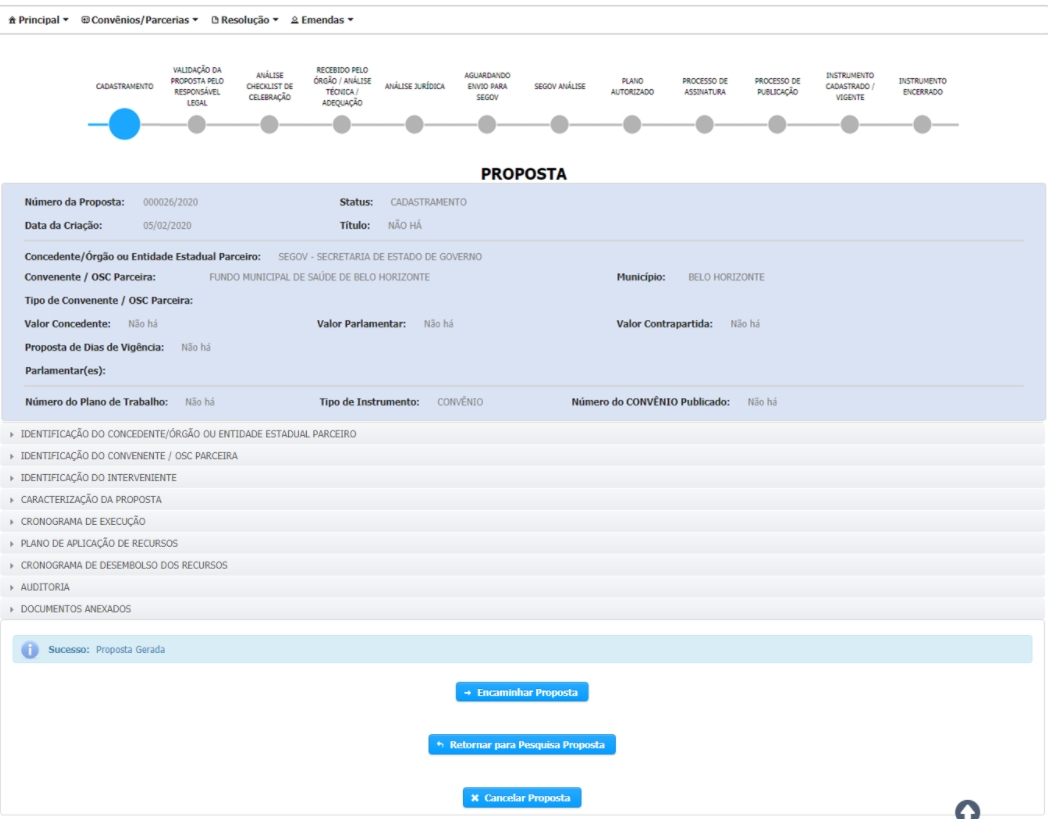Click Retornar para Pesquisa Proposta button
The height and width of the screenshot is (819, 1048).
(522, 745)
